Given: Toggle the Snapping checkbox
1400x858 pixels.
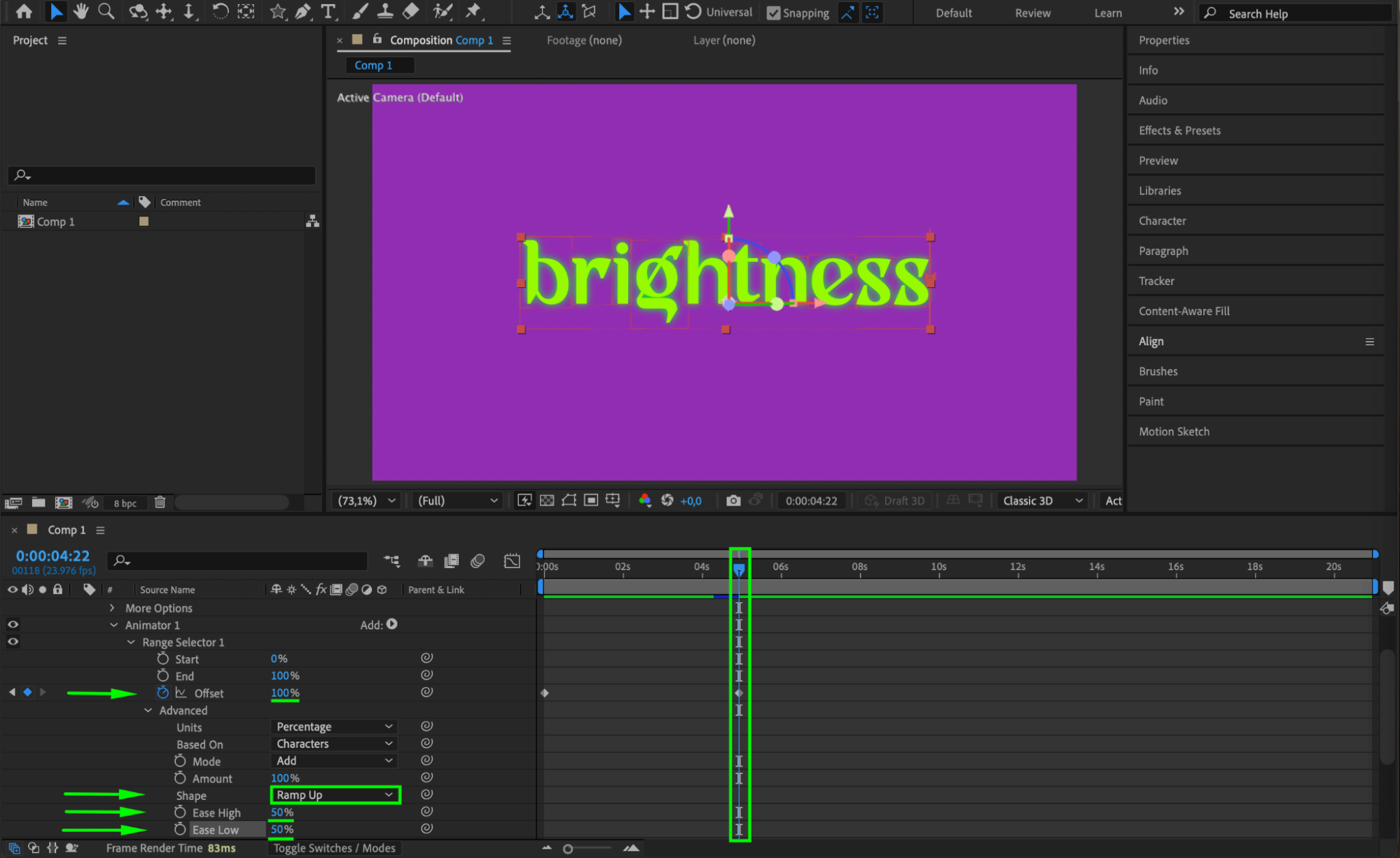Looking at the screenshot, I should point(773,13).
